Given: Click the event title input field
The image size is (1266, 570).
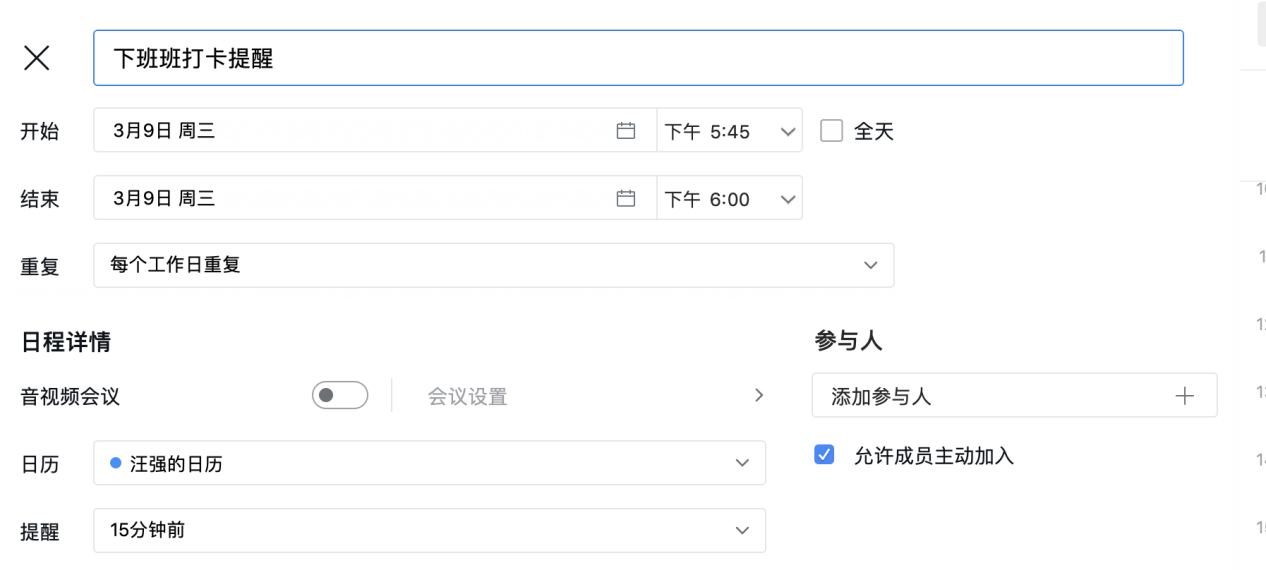Looking at the screenshot, I should 638,58.
